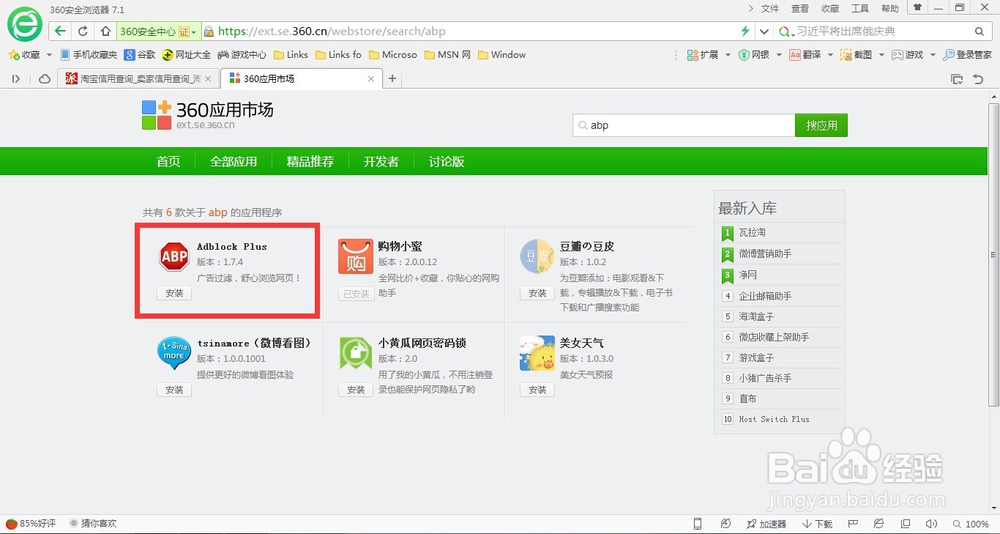Switch to the 淘宝信用查询 tab
The width and height of the screenshot is (1000, 534).
click(138, 78)
